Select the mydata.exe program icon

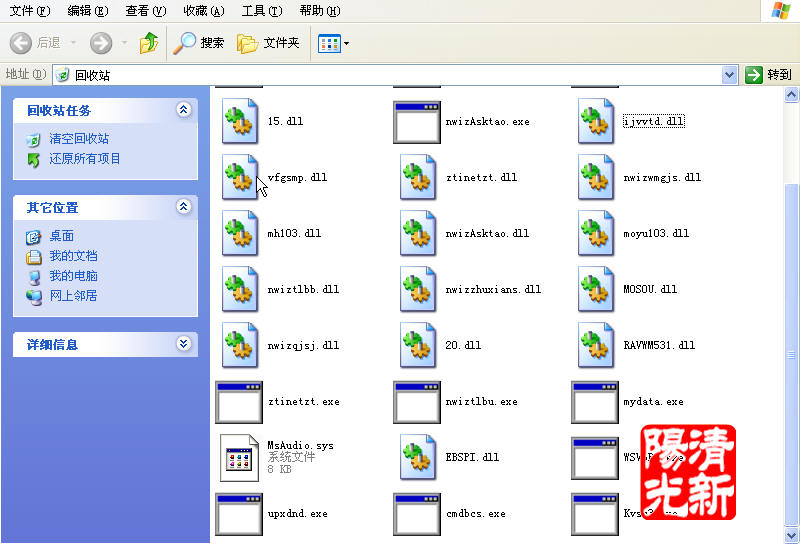tap(595, 402)
